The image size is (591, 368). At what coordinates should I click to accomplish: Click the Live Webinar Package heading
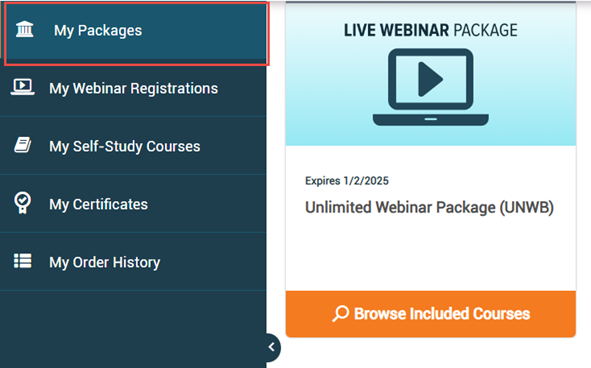coord(430,31)
